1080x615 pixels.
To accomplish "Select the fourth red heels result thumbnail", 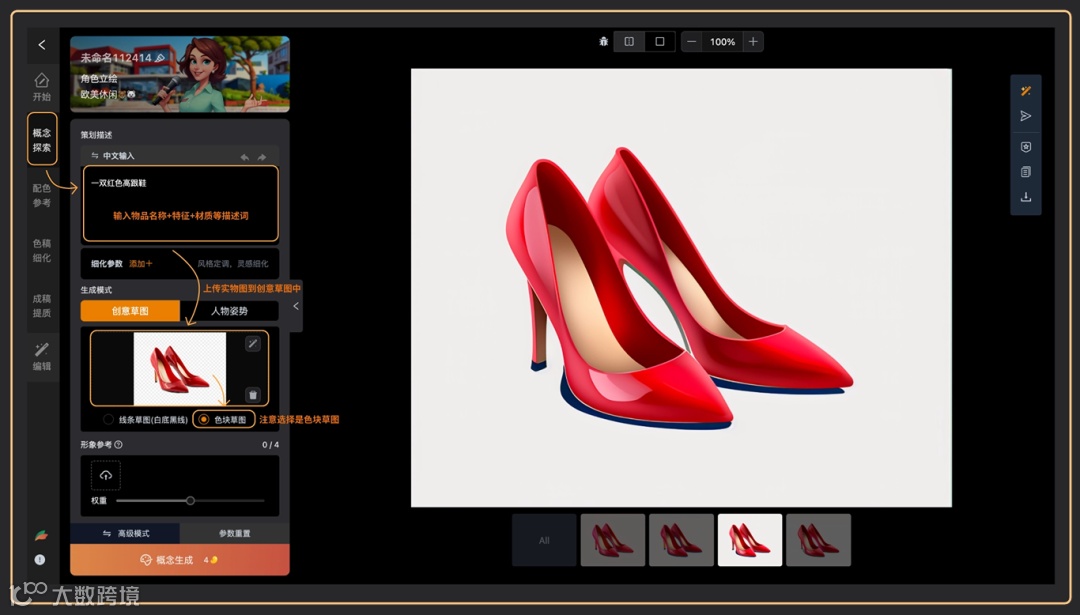I will (x=818, y=540).
